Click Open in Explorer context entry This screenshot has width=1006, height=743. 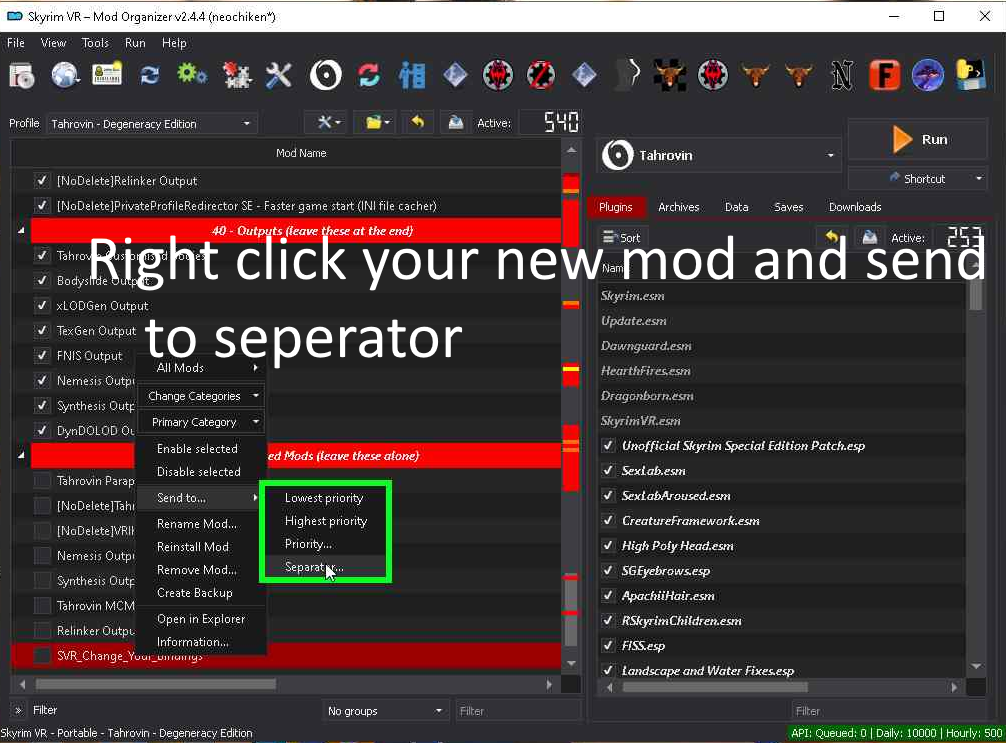pos(201,619)
